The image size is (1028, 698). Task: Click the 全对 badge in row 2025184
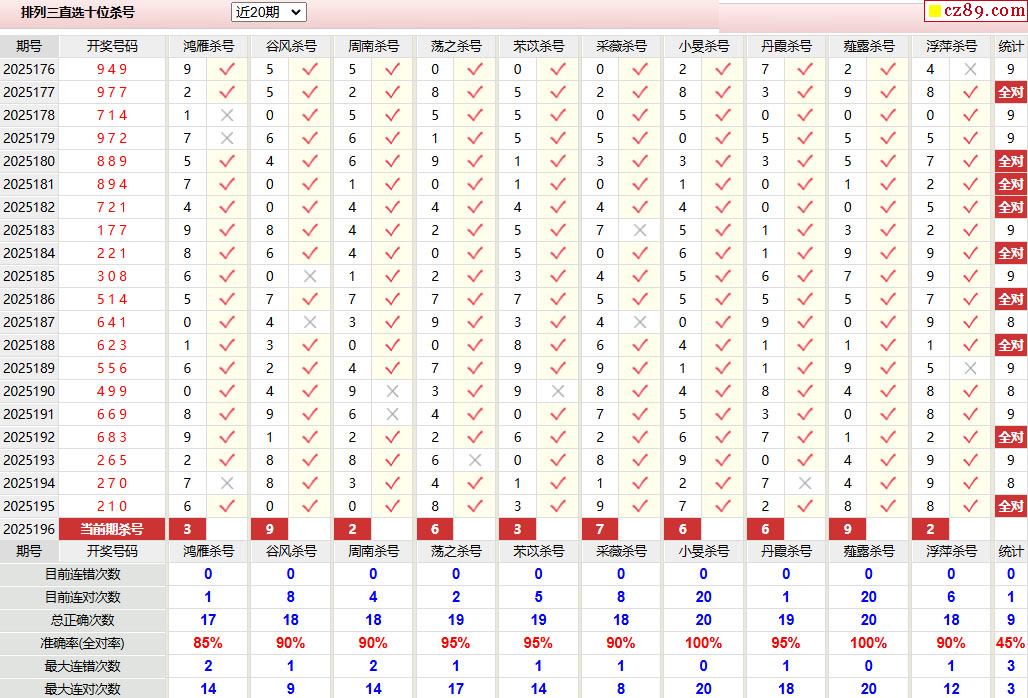coord(1010,253)
